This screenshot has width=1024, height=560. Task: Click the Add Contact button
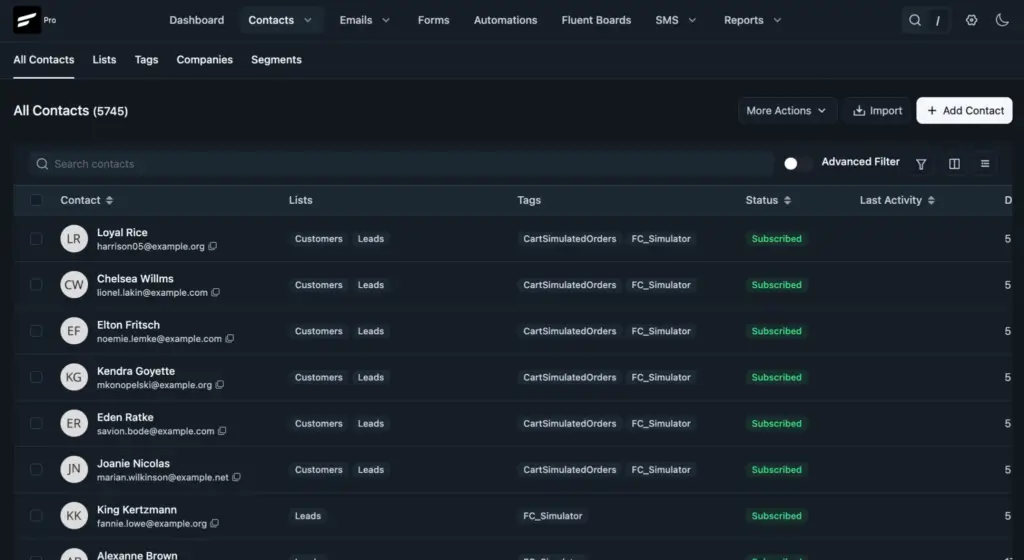(x=965, y=111)
